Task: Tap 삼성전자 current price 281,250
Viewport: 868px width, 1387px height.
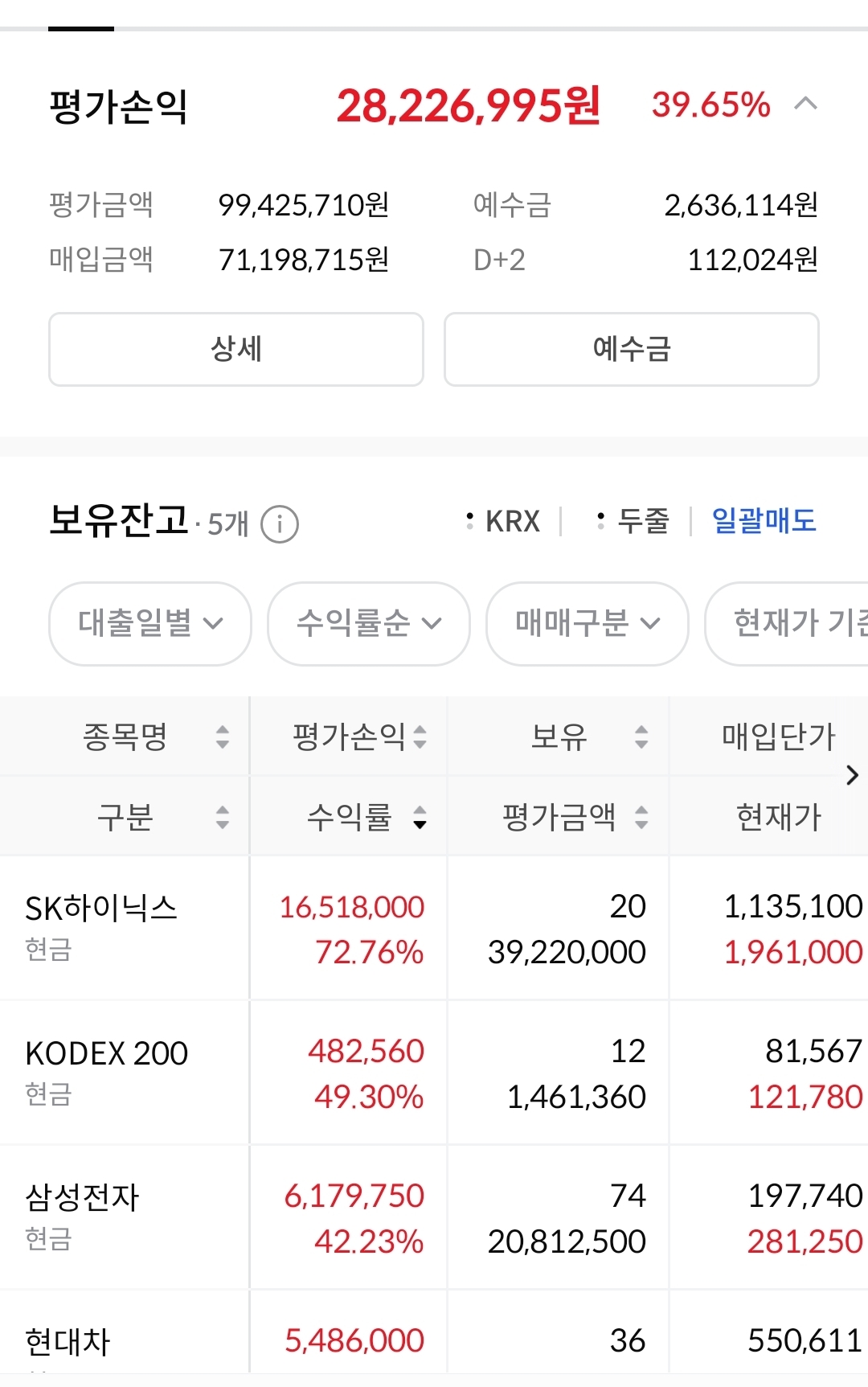Action: click(805, 1241)
